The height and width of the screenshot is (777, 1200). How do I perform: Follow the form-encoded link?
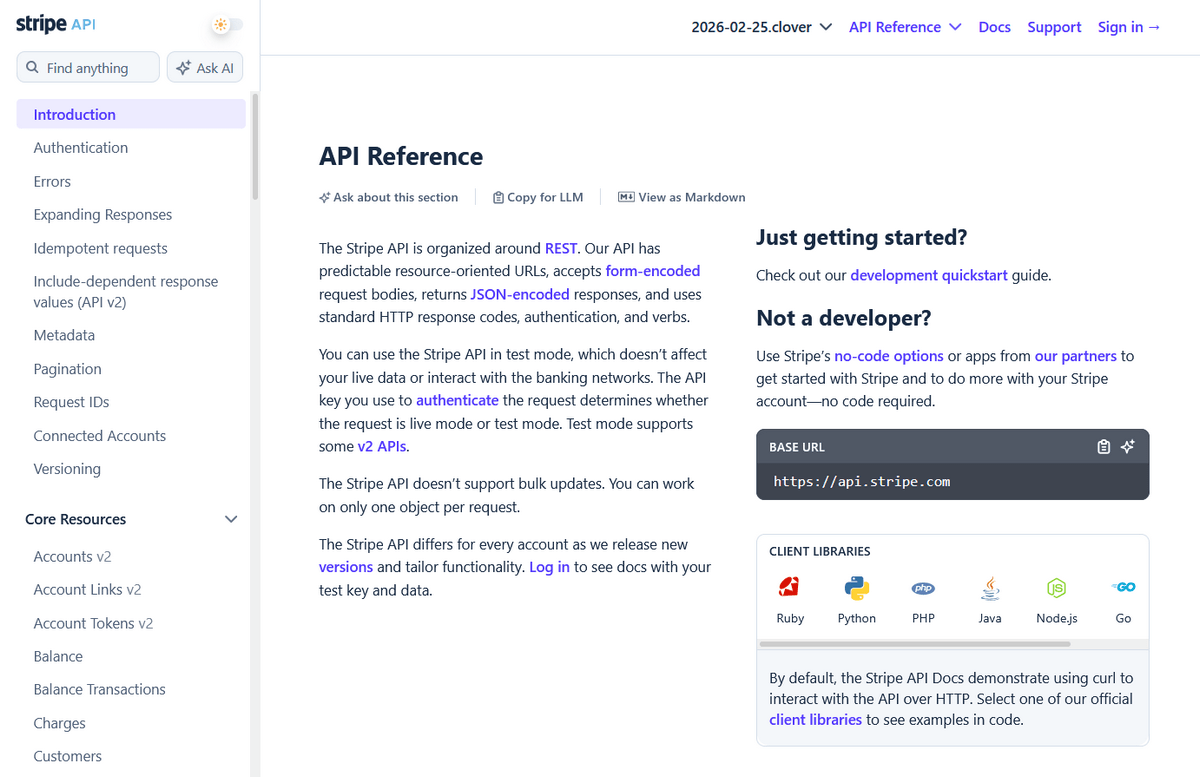653,271
